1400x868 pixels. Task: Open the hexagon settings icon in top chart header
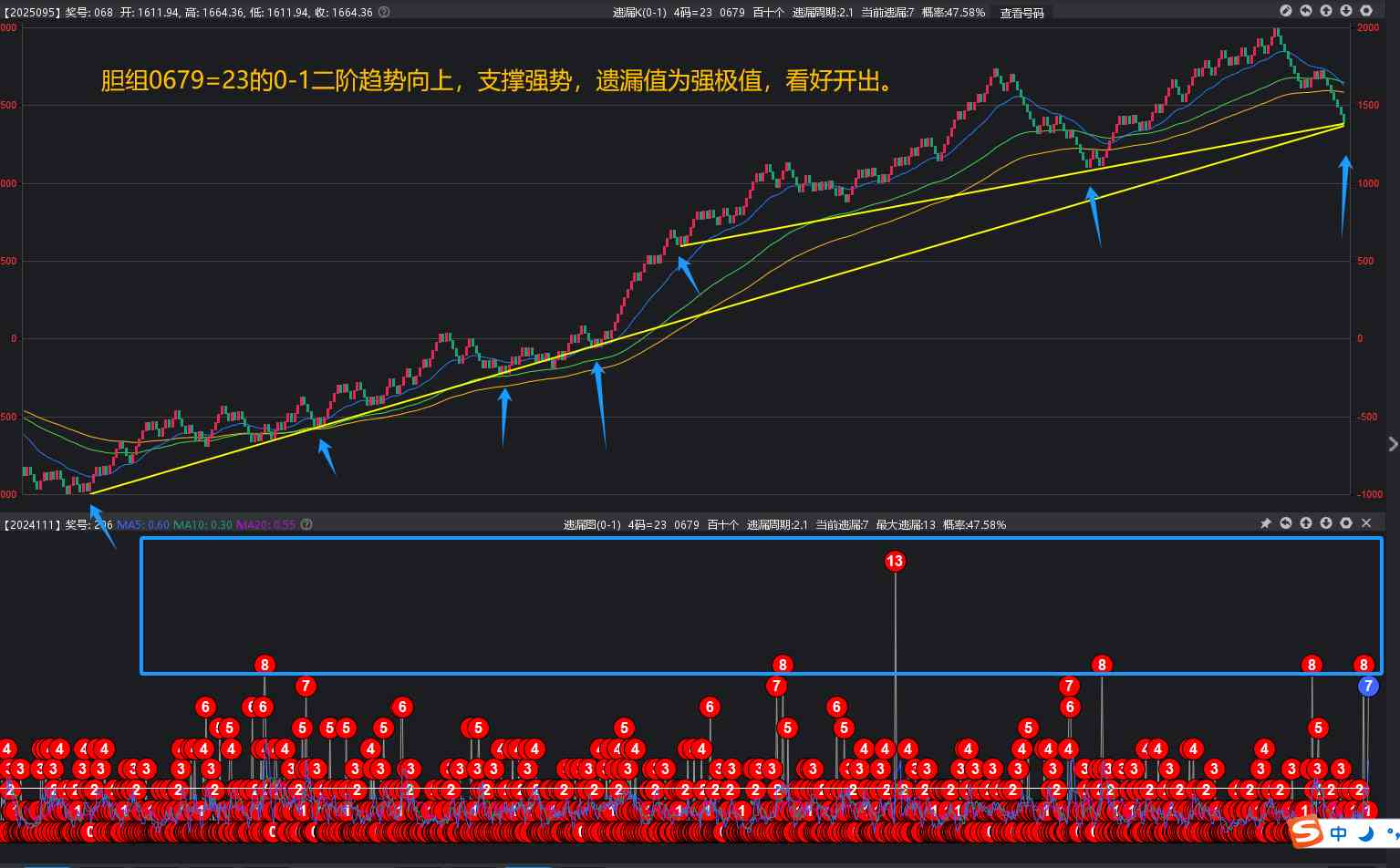1366,11
